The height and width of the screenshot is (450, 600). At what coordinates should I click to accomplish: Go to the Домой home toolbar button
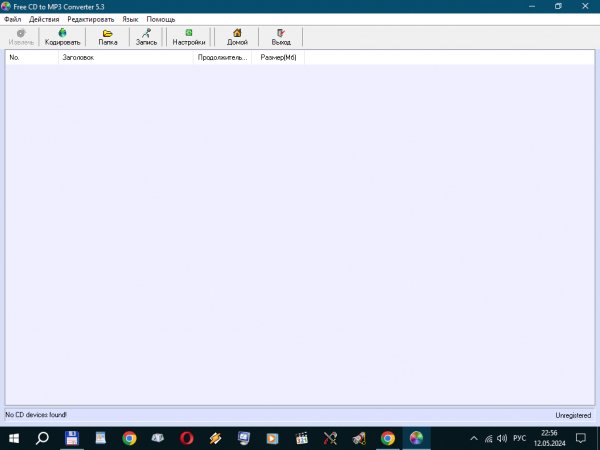coord(237,37)
